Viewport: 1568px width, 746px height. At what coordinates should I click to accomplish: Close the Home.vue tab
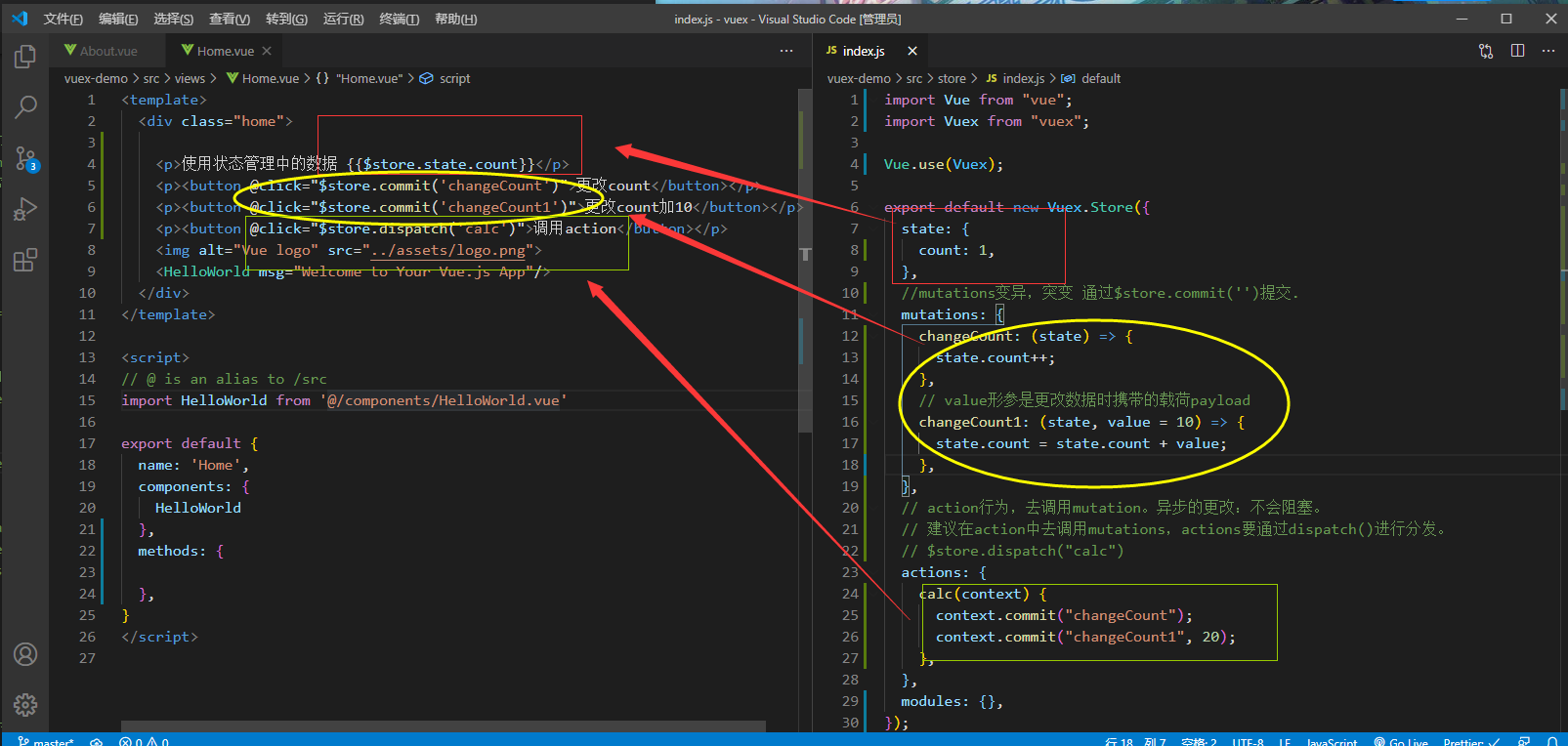[267, 51]
